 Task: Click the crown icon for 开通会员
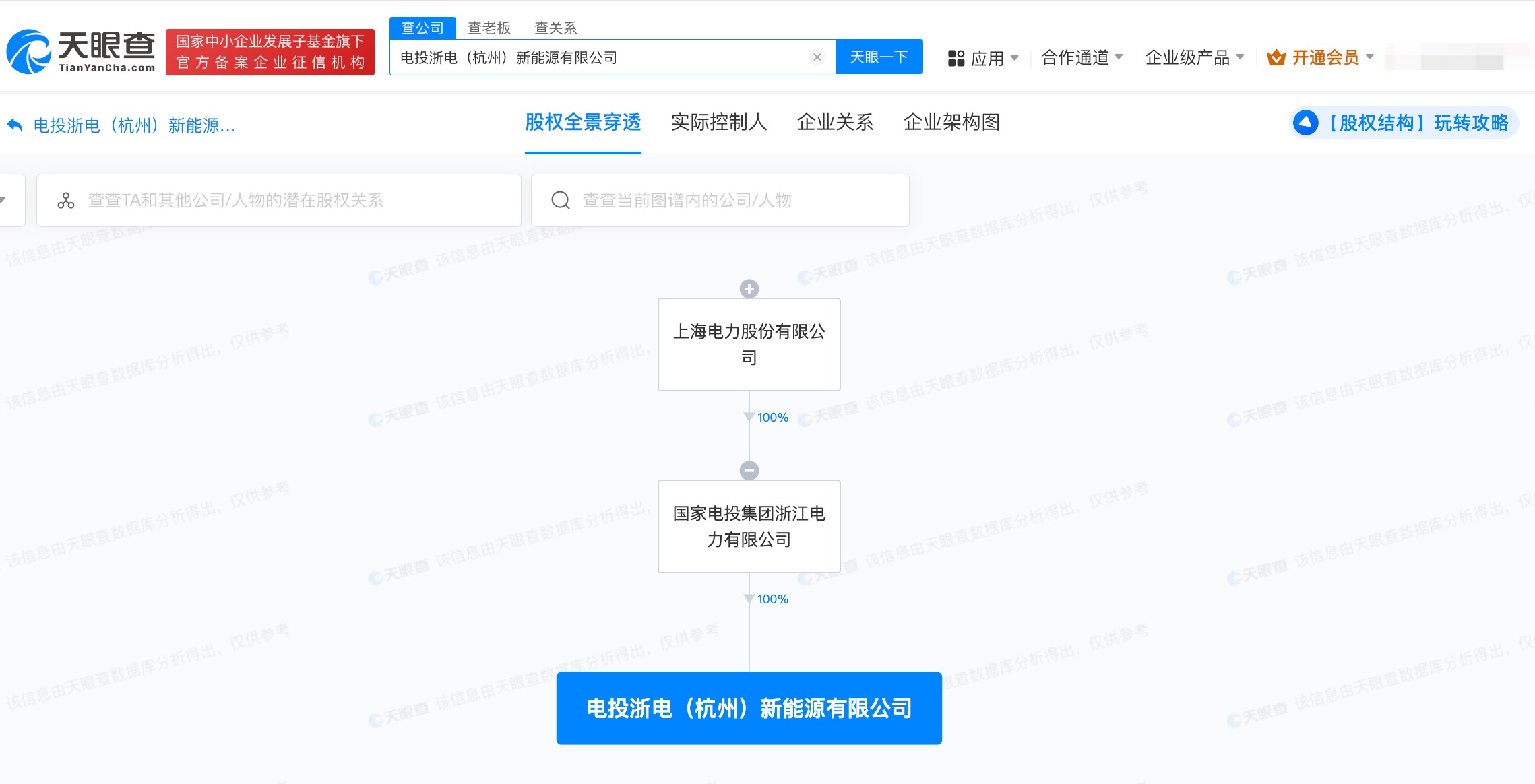click(x=1276, y=58)
